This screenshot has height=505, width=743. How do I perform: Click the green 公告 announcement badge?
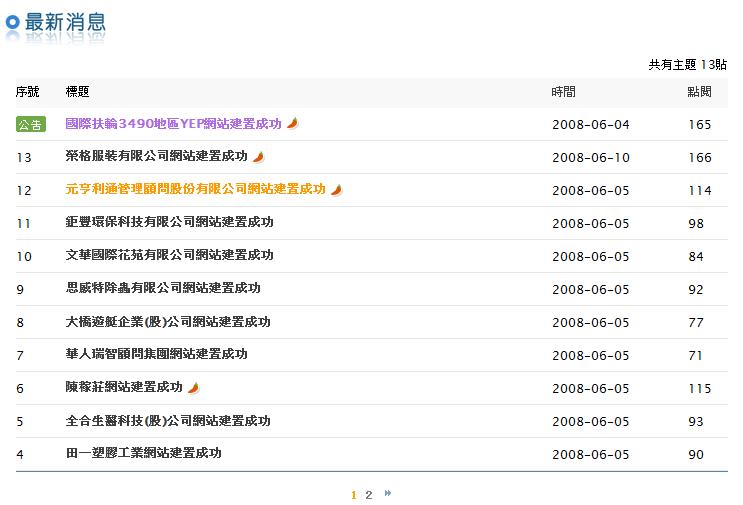[x=31, y=125]
